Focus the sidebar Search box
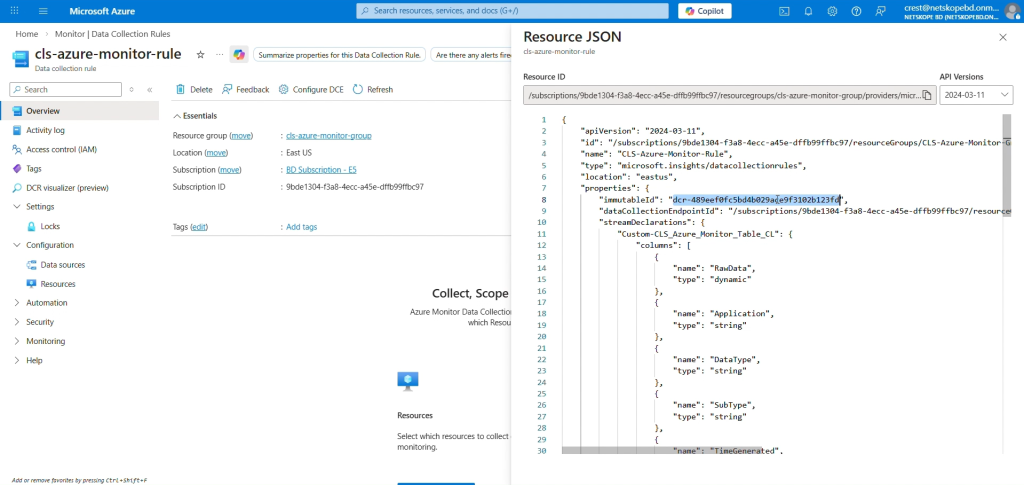 click(65, 89)
